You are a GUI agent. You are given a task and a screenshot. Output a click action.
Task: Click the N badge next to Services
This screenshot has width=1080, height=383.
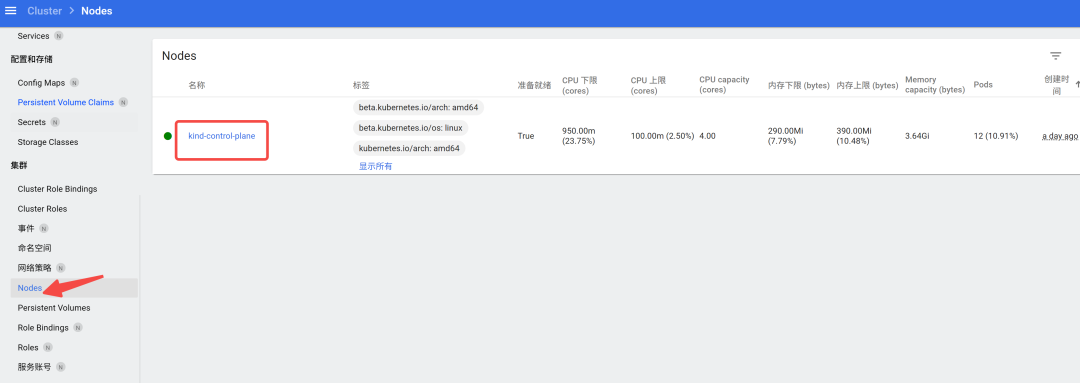tap(59, 36)
